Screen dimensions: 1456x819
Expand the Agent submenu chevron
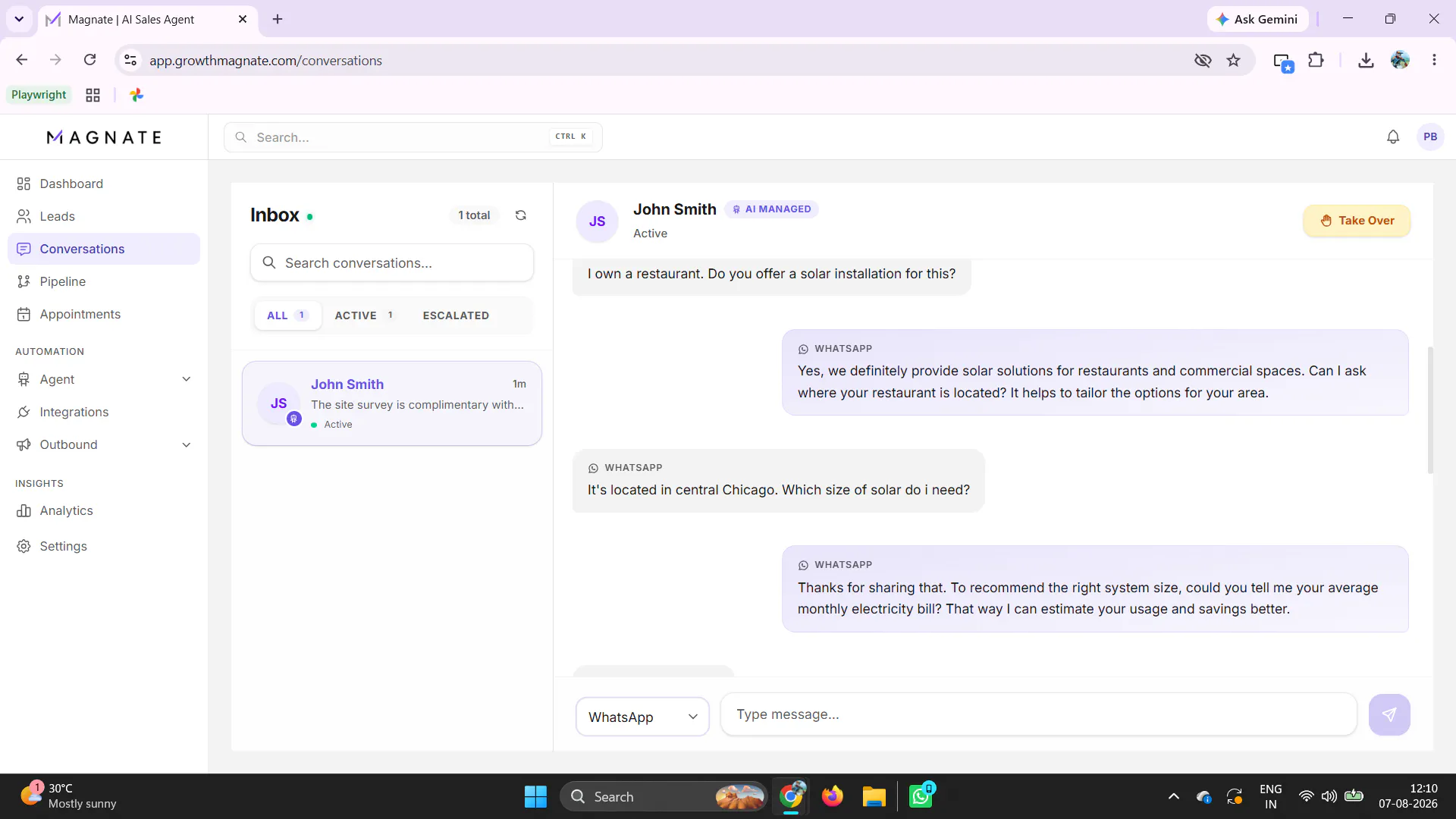187,379
